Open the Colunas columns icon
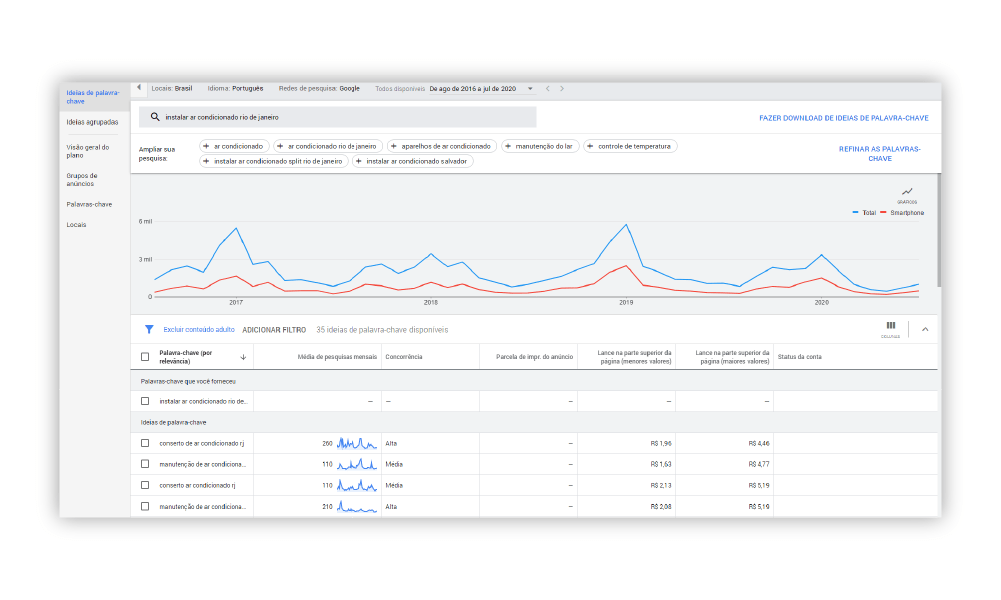 pos(891,329)
